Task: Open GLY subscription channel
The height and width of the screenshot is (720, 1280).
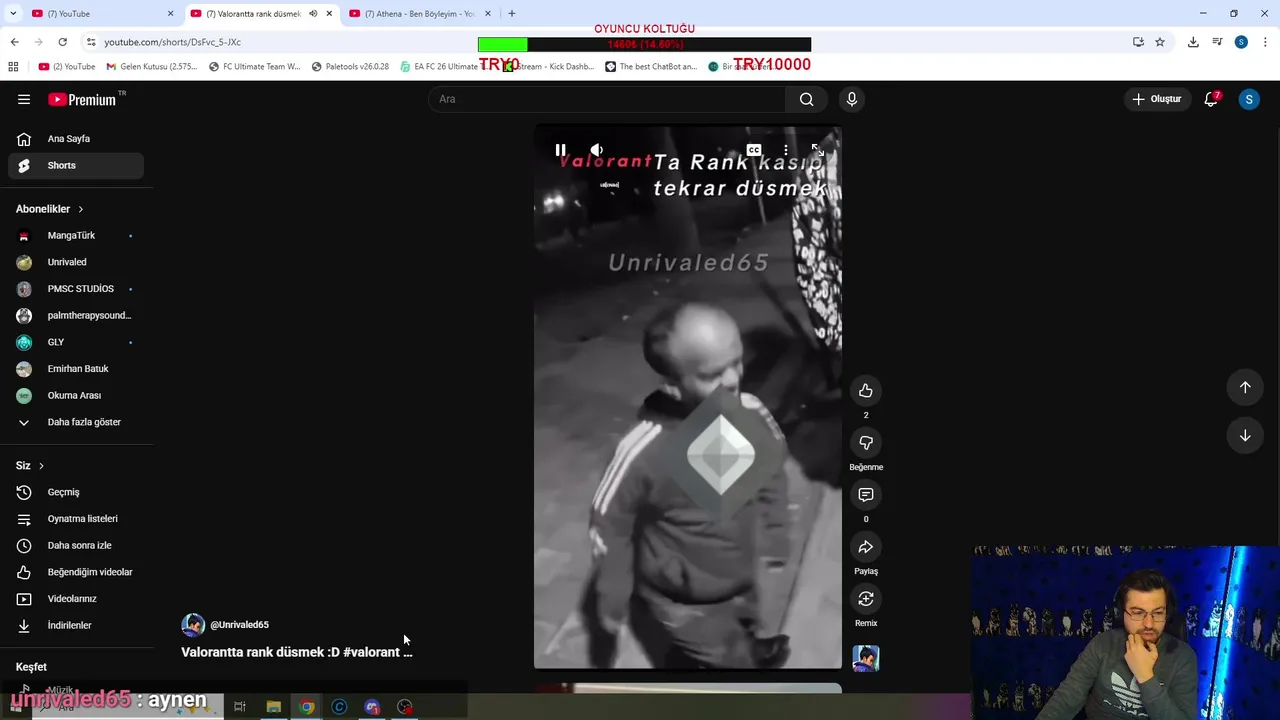Action: pyautogui.click(x=76, y=342)
